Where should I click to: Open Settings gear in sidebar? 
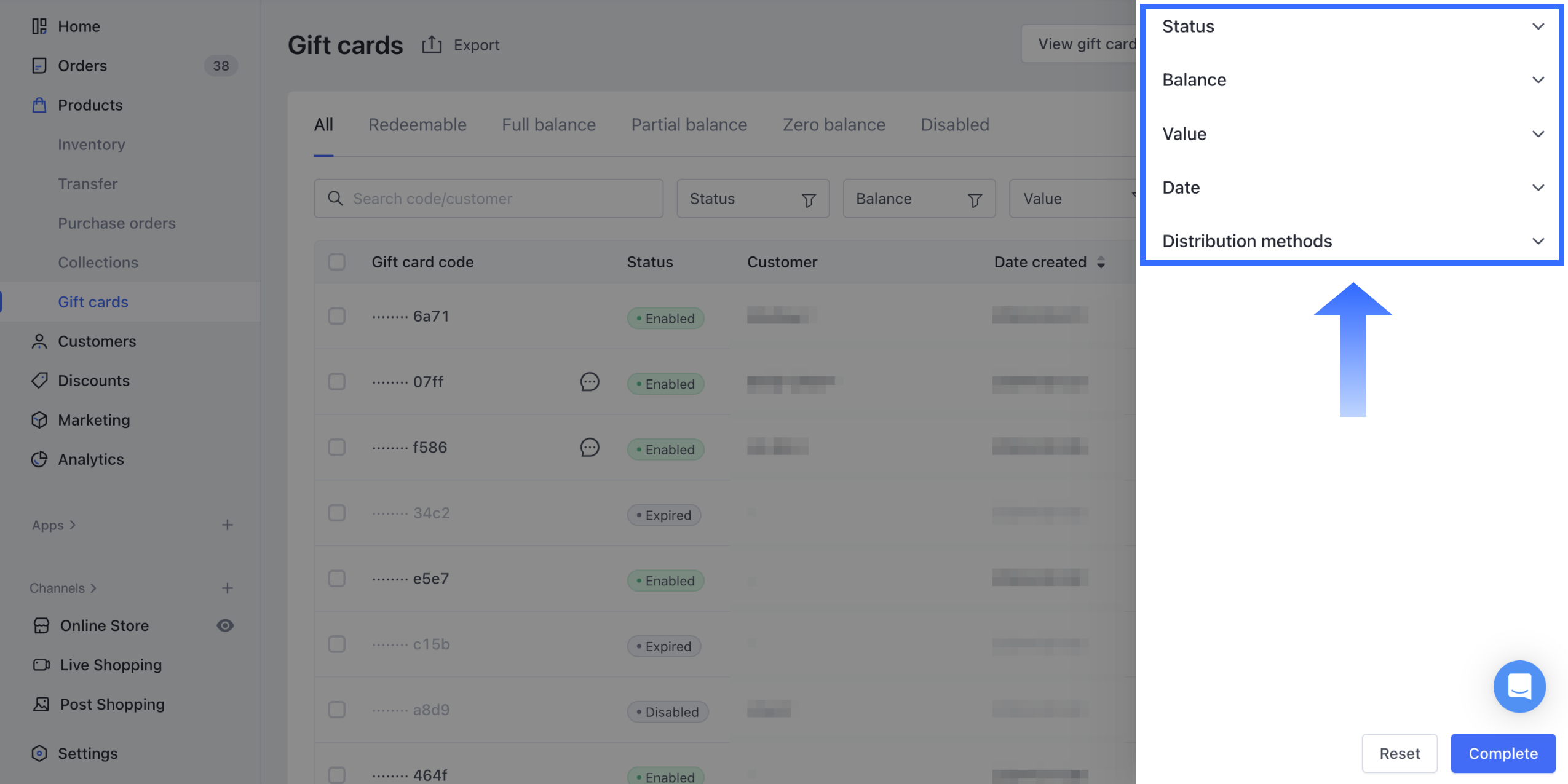[x=39, y=753]
